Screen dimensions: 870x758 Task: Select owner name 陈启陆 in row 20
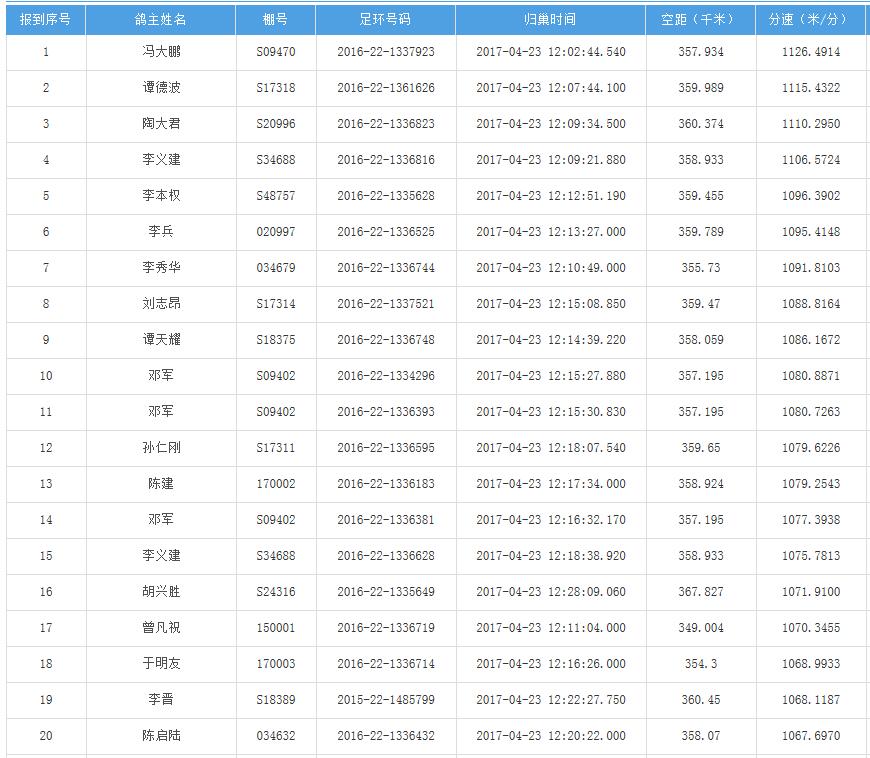(160, 736)
